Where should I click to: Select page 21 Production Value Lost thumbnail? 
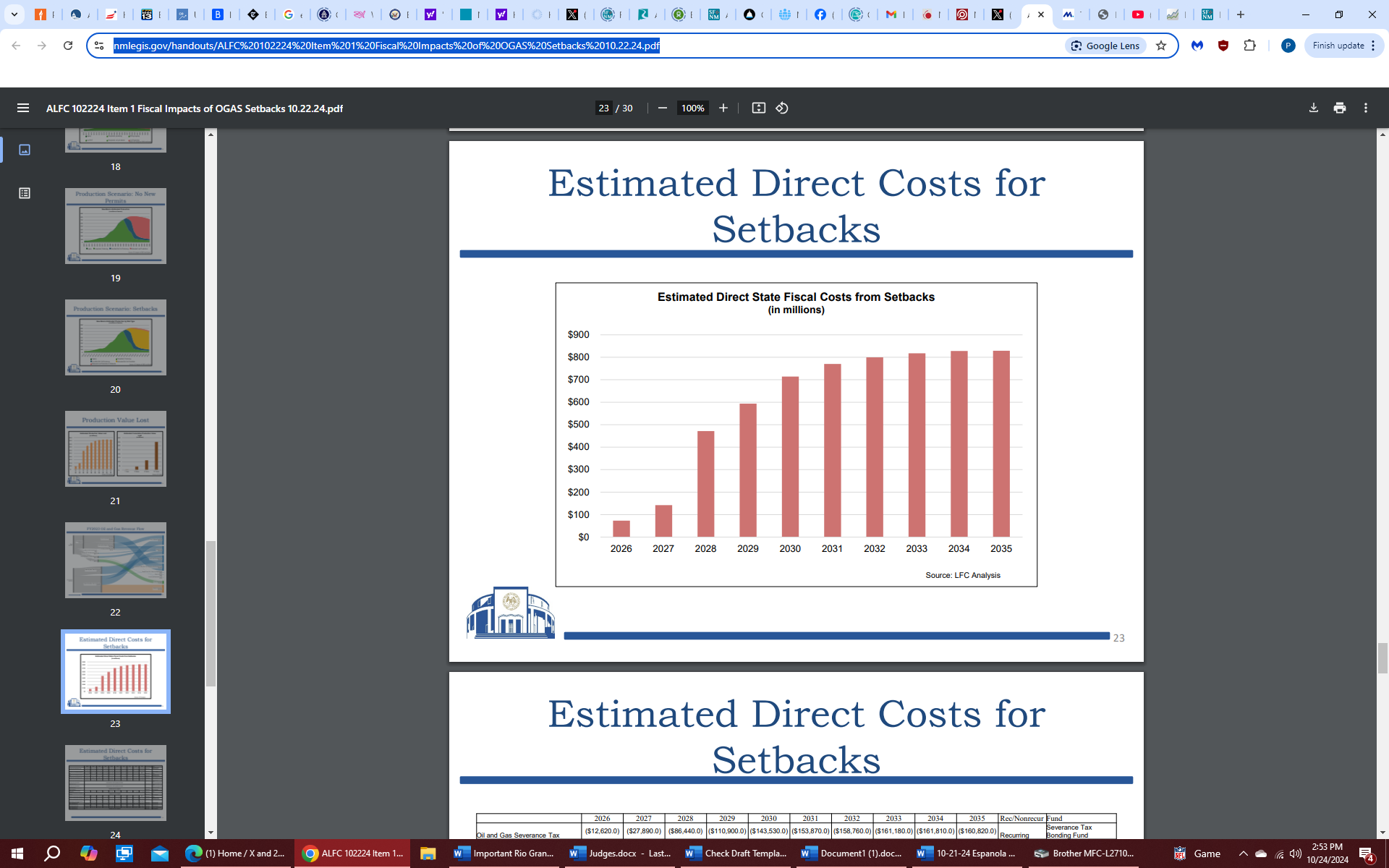(x=115, y=449)
